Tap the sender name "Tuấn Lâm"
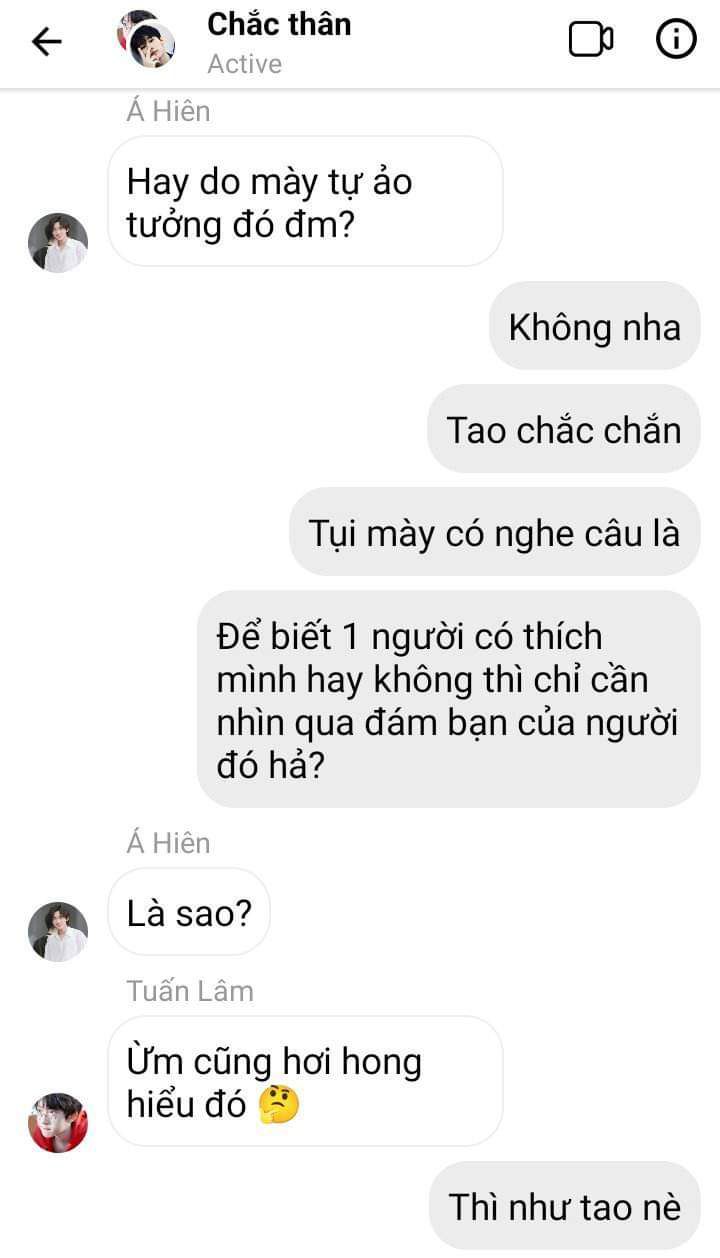 [x=190, y=991]
